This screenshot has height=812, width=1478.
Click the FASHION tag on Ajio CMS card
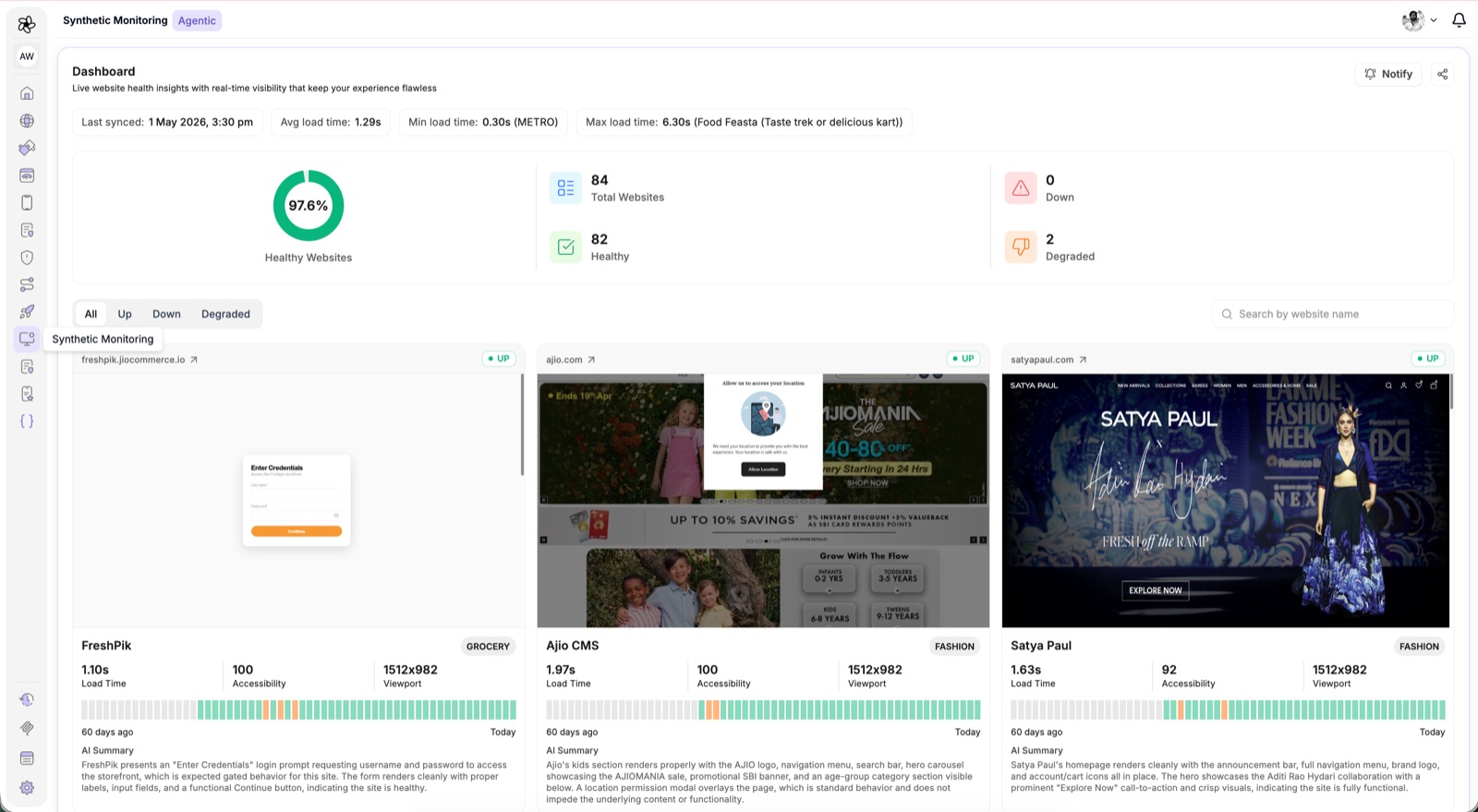(954, 647)
